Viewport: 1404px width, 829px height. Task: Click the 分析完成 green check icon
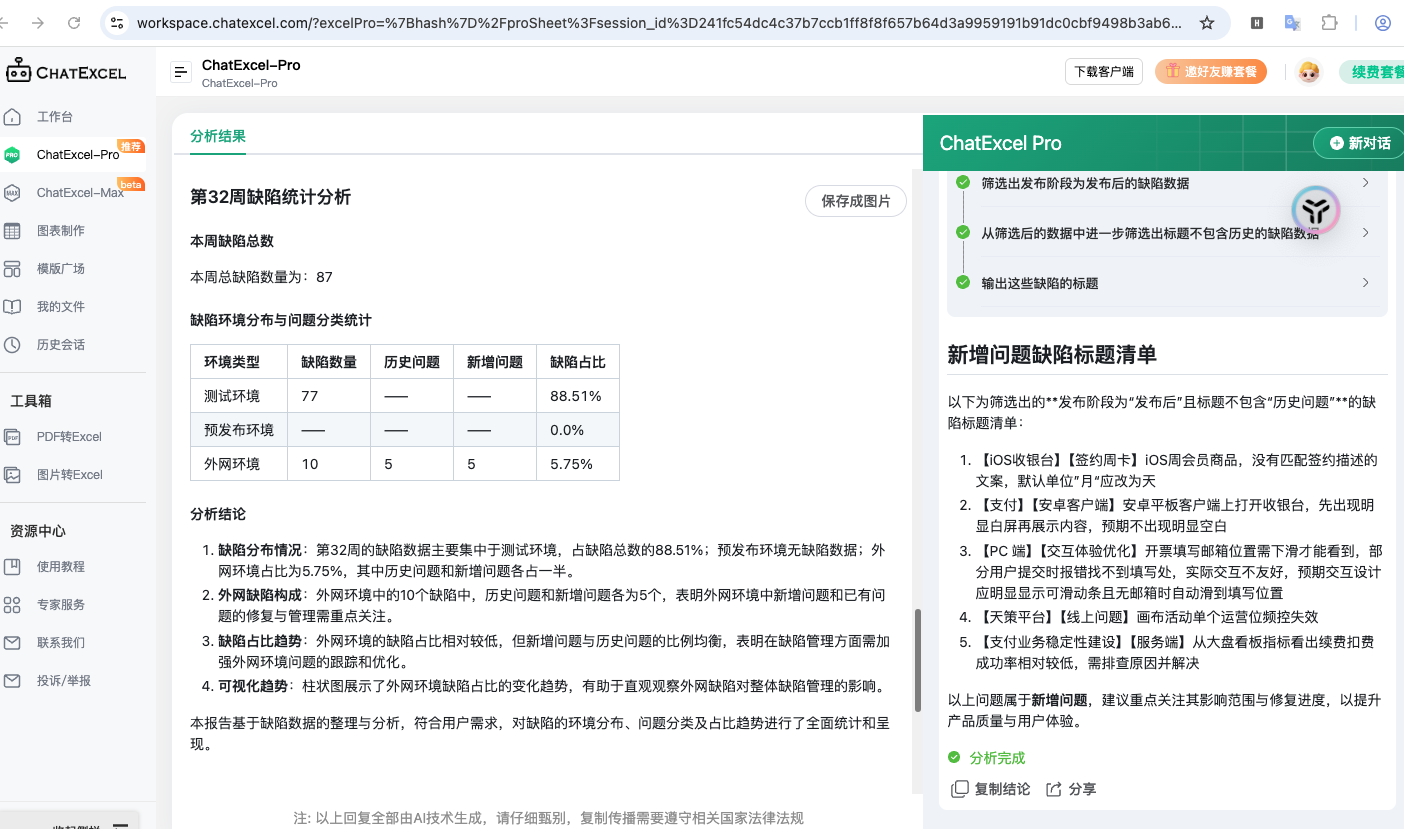coord(954,757)
